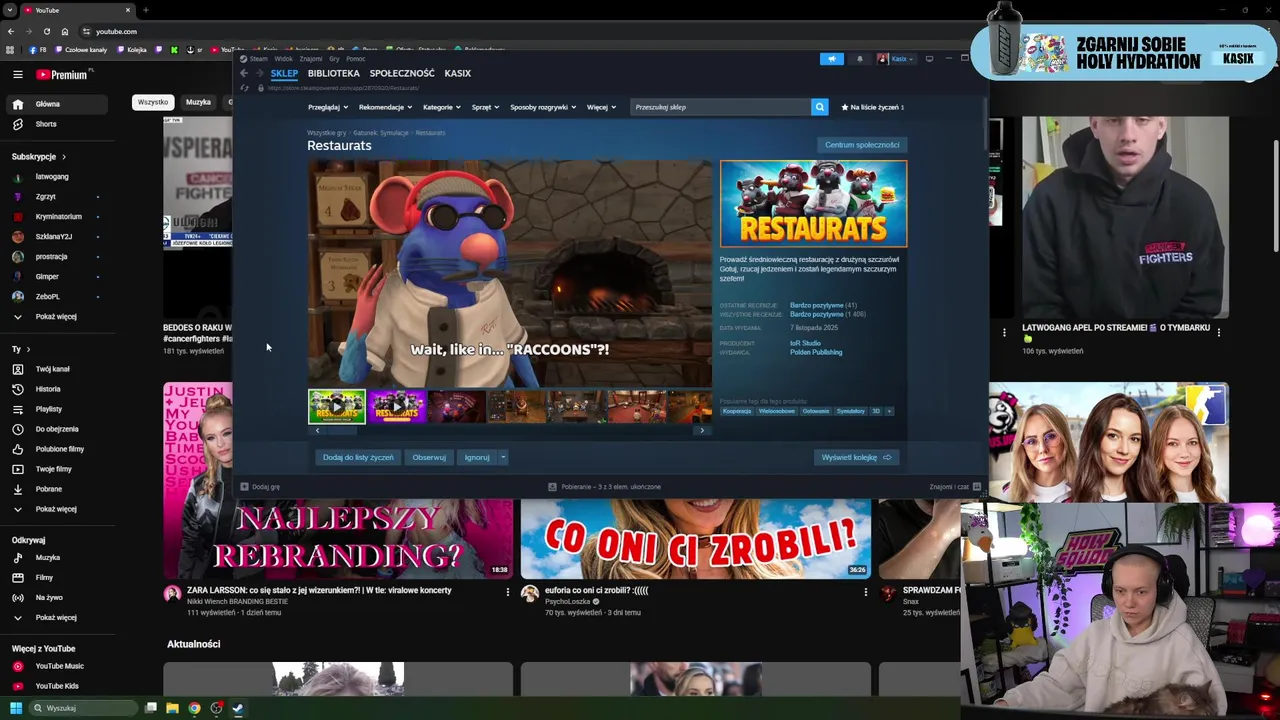Select Wszystko filter chip on YouTube
Image resolution: width=1280 pixels, height=720 pixels.
pyautogui.click(x=153, y=102)
